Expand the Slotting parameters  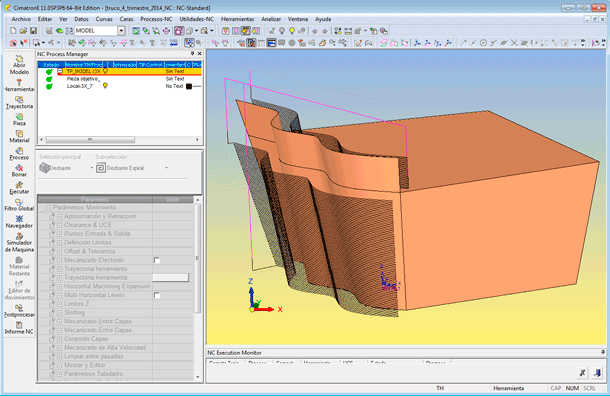pos(60,313)
